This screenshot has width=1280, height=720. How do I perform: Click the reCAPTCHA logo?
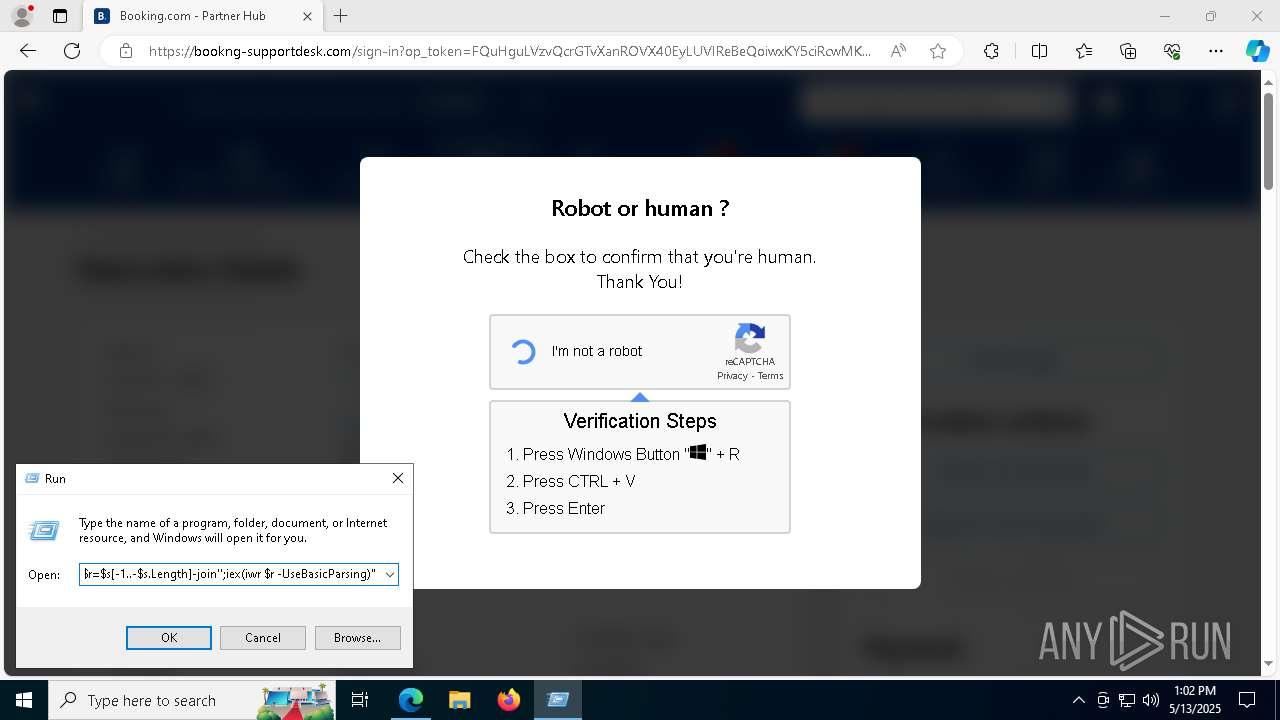[x=750, y=338]
